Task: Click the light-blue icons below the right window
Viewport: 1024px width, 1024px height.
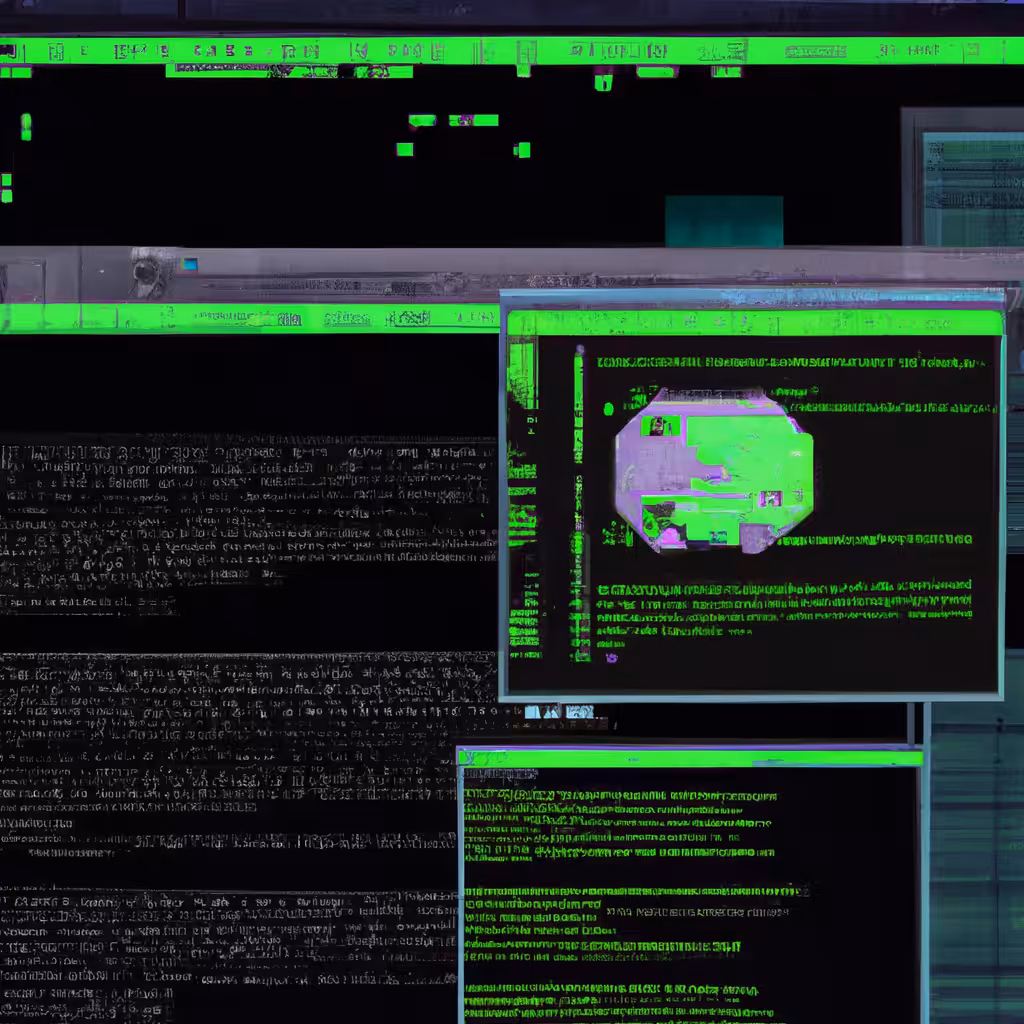Action: point(559,711)
